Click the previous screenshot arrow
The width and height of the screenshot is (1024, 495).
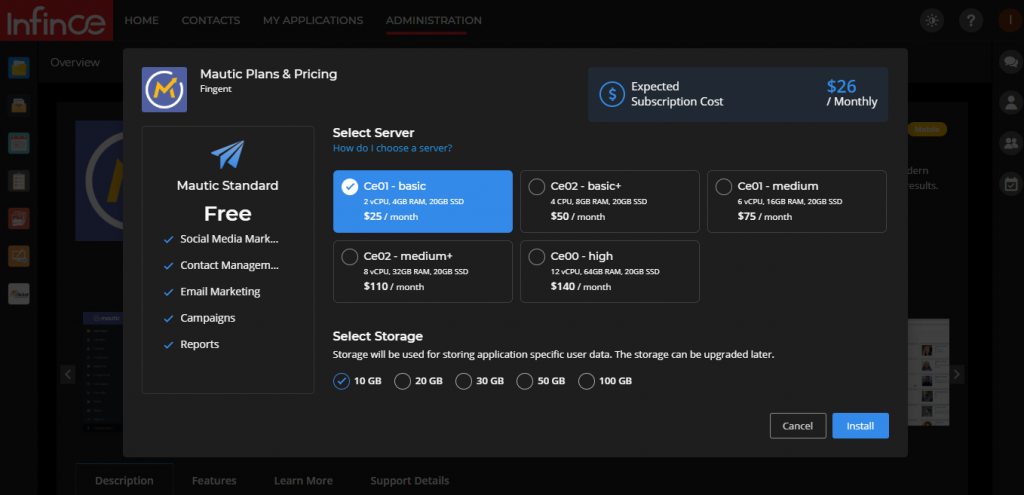(x=68, y=374)
